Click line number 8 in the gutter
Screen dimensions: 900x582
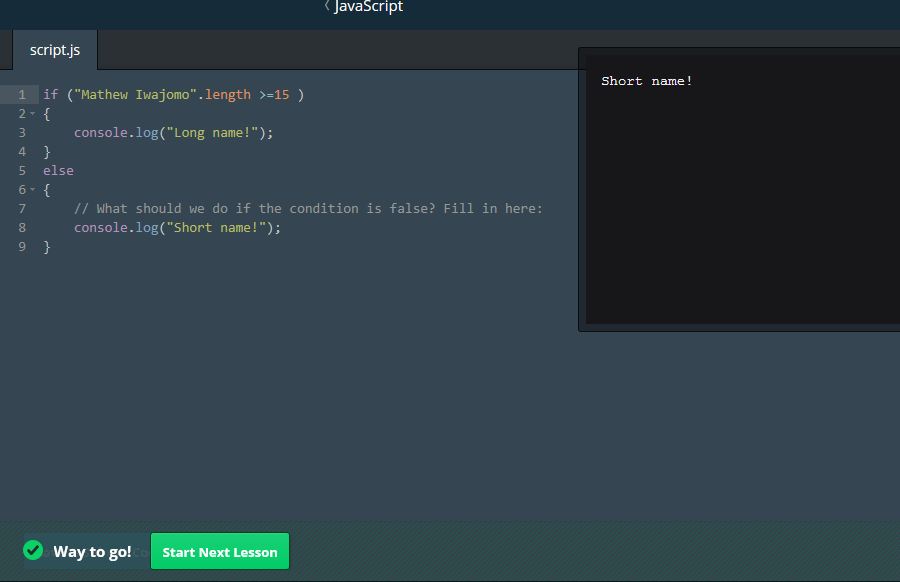[22, 227]
